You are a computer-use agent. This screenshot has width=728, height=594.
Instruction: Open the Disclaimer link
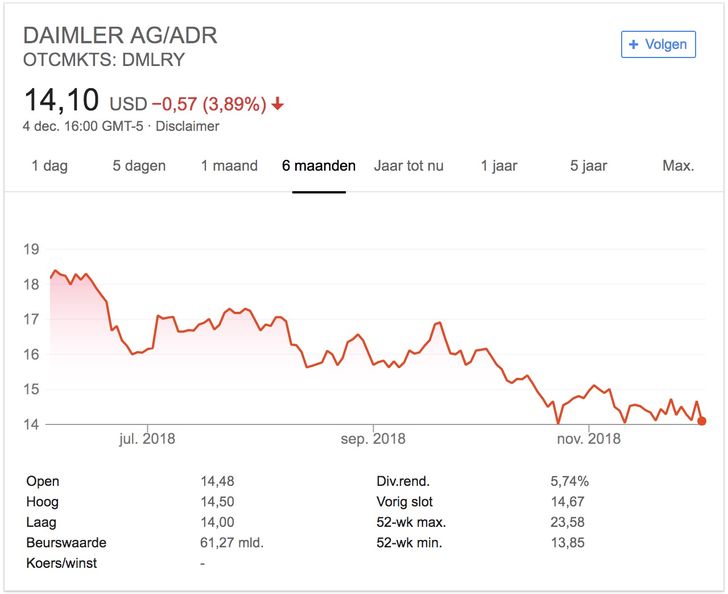(187, 126)
